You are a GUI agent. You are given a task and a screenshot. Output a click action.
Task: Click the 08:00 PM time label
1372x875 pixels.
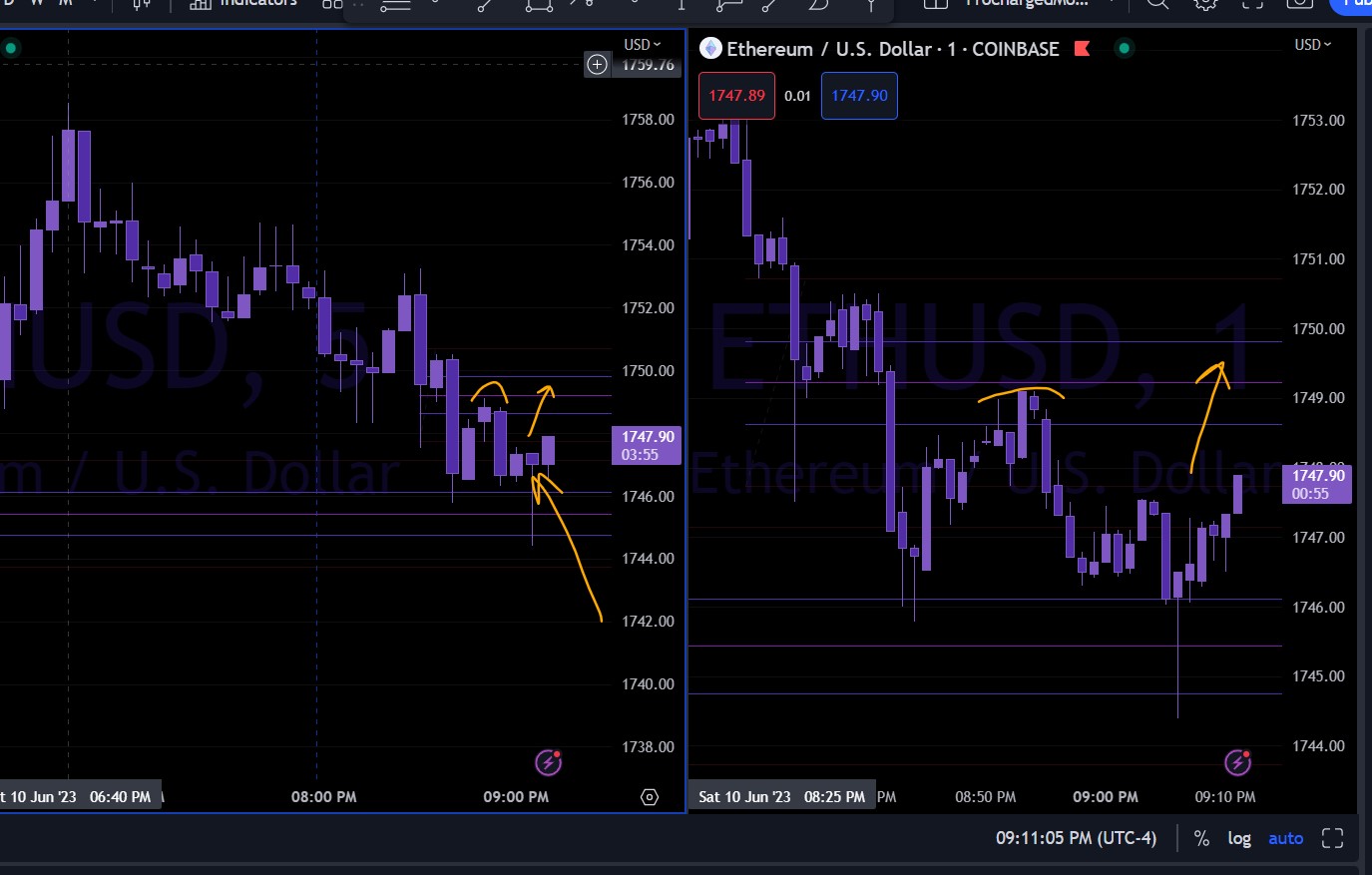323,797
